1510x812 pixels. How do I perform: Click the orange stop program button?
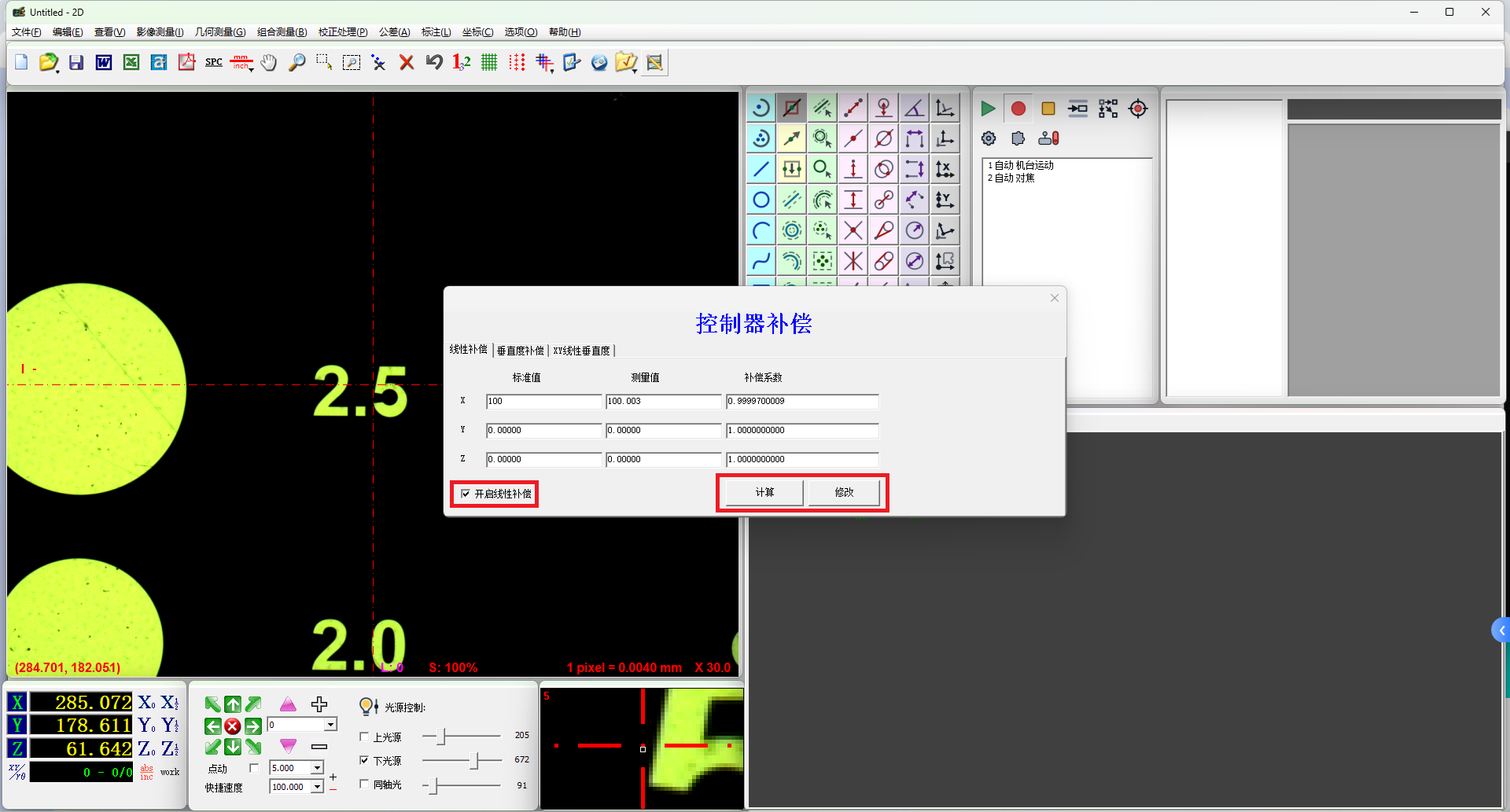click(1048, 108)
